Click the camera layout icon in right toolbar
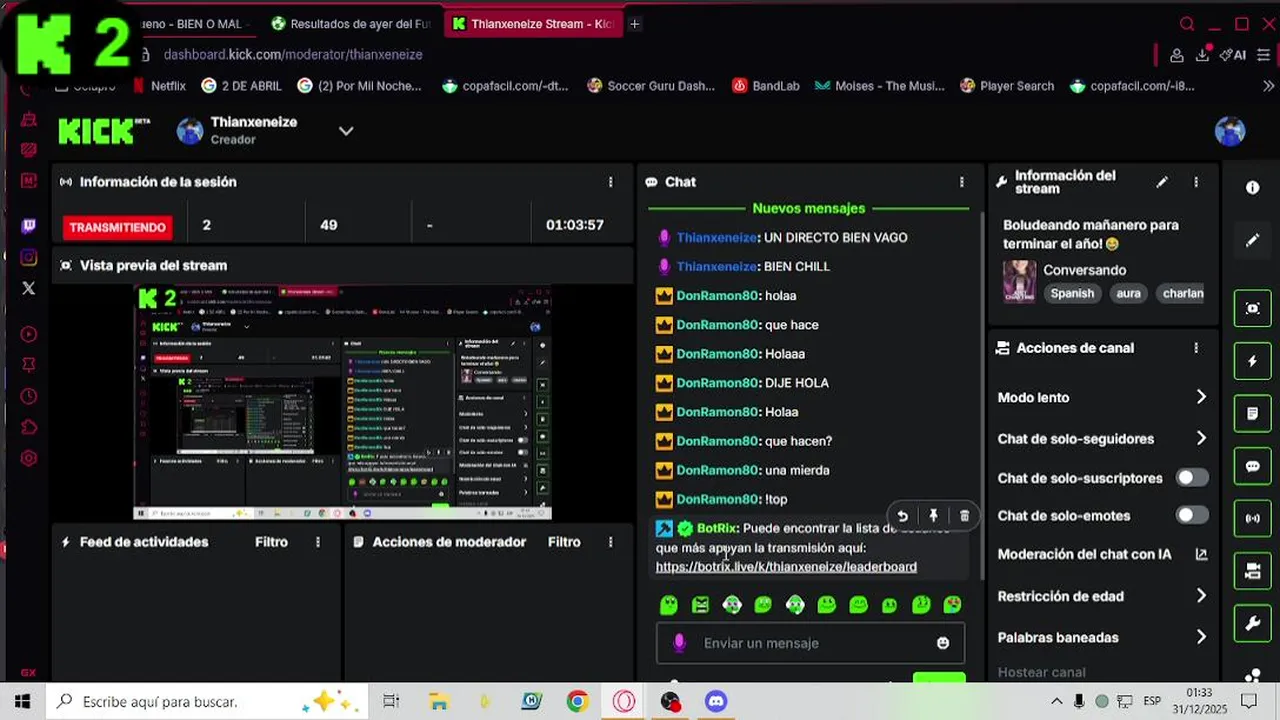 [1252, 572]
